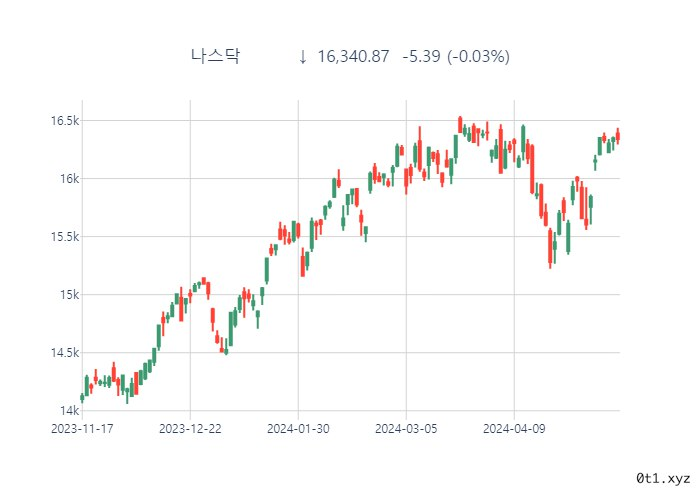Select the index value 16,340.87
The image size is (700, 500).
click(353, 57)
